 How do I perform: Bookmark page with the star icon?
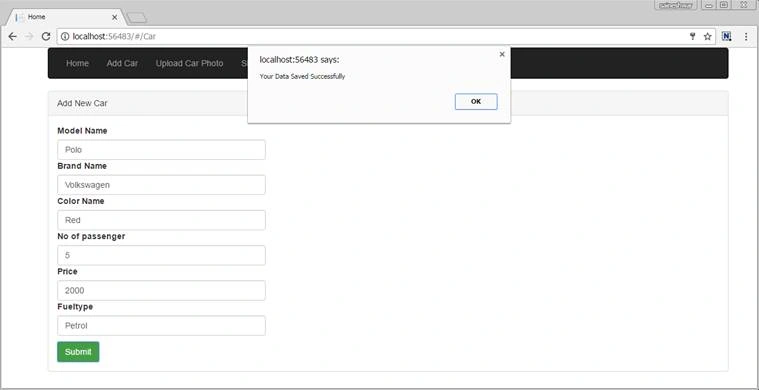[707, 36]
